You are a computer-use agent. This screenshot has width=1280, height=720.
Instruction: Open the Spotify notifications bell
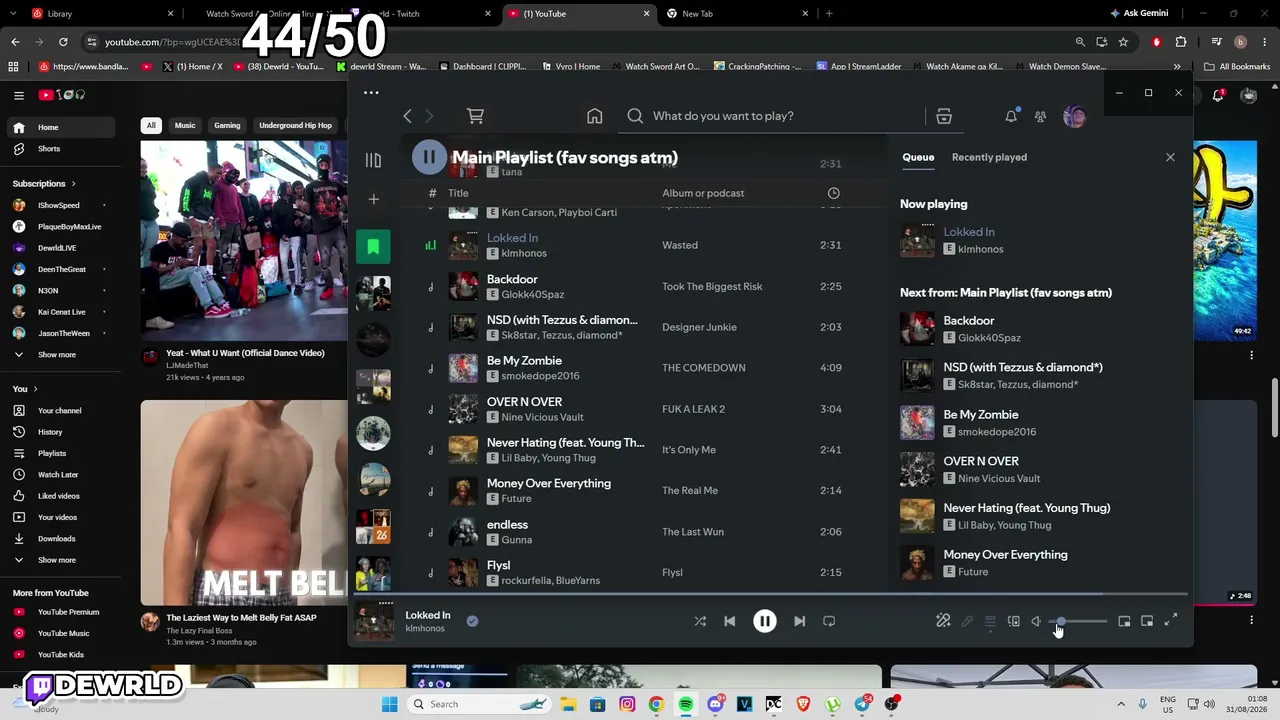pyautogui.click(x=1011, y=116)
